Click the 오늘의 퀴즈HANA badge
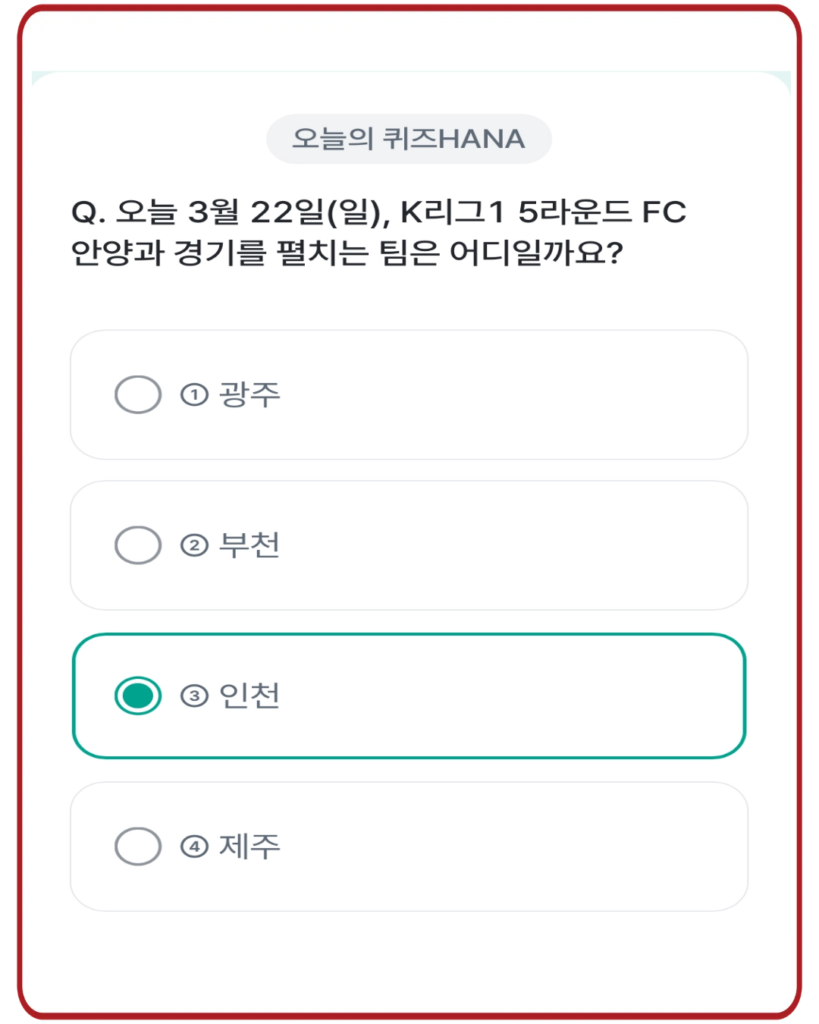 [409, 139]
